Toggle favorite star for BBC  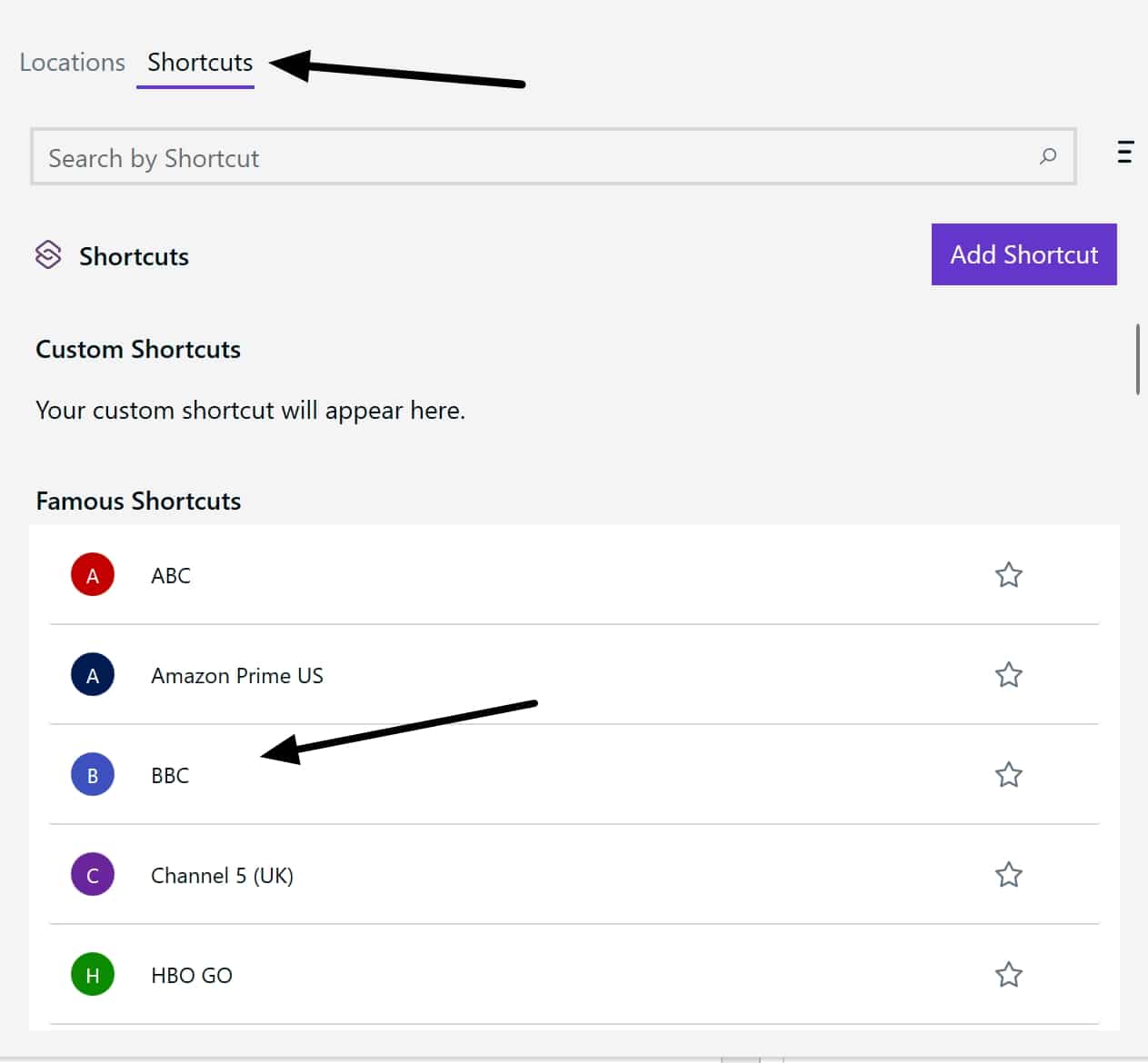pos(1008,775)
